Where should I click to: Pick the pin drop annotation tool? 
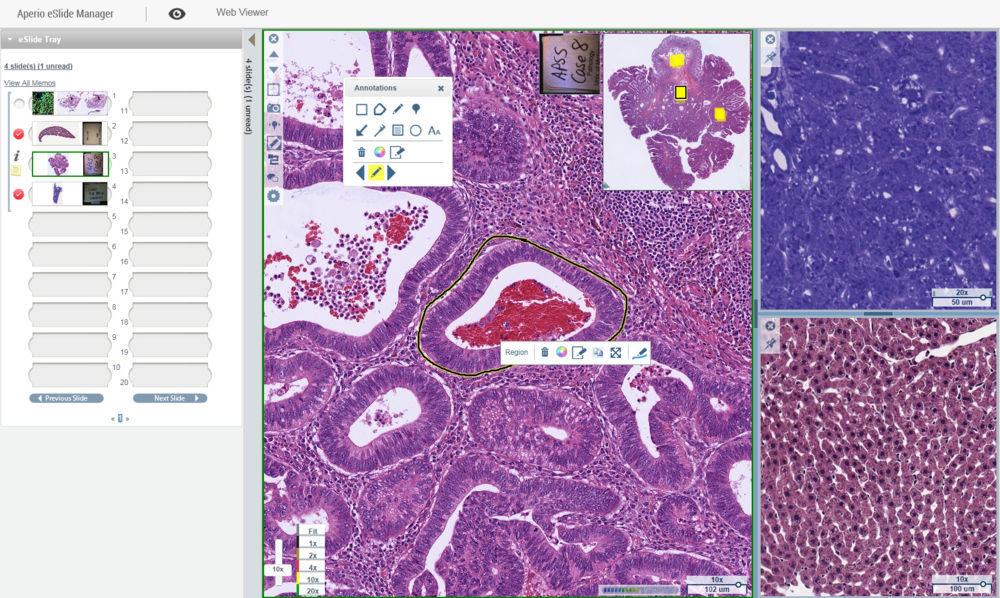pyautogui.click(x=415, y=109)
